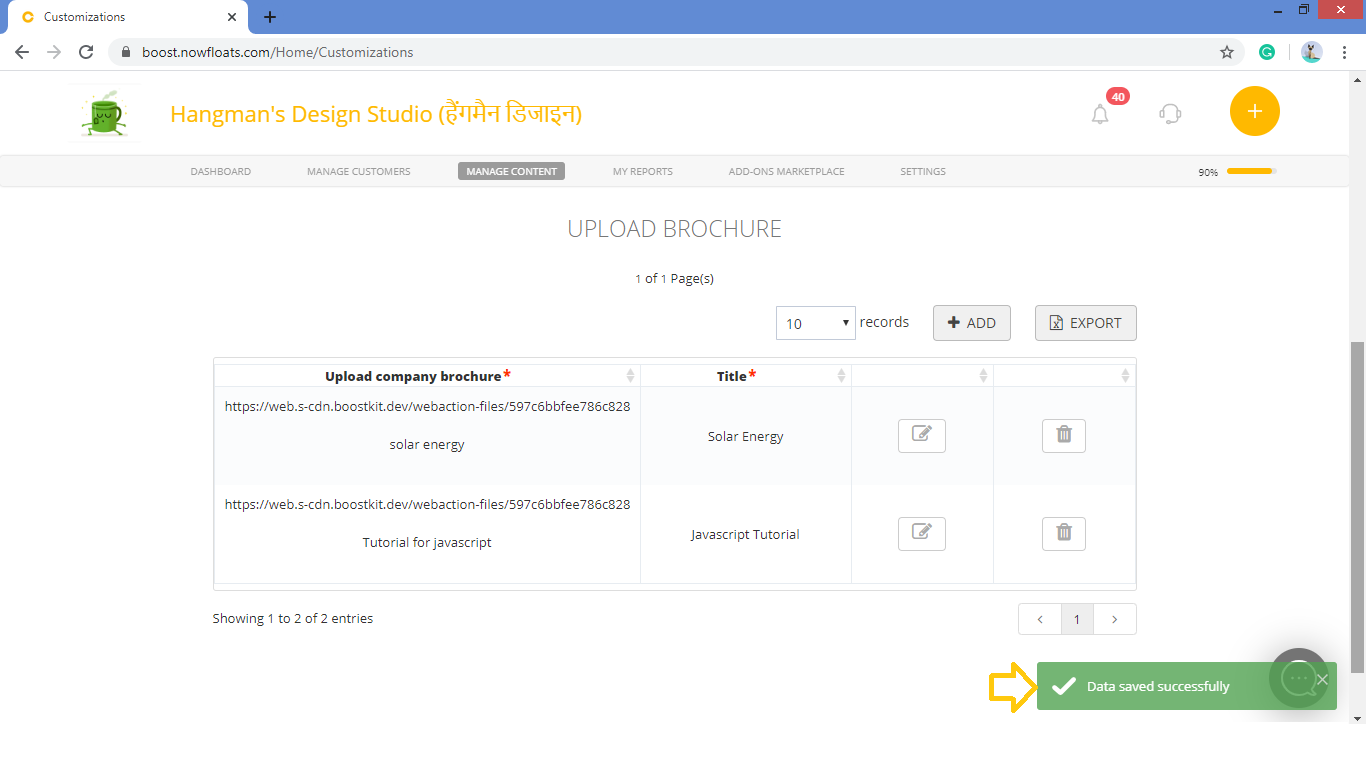
Task: Go forward in browser history
Action: tap(54, 52)
